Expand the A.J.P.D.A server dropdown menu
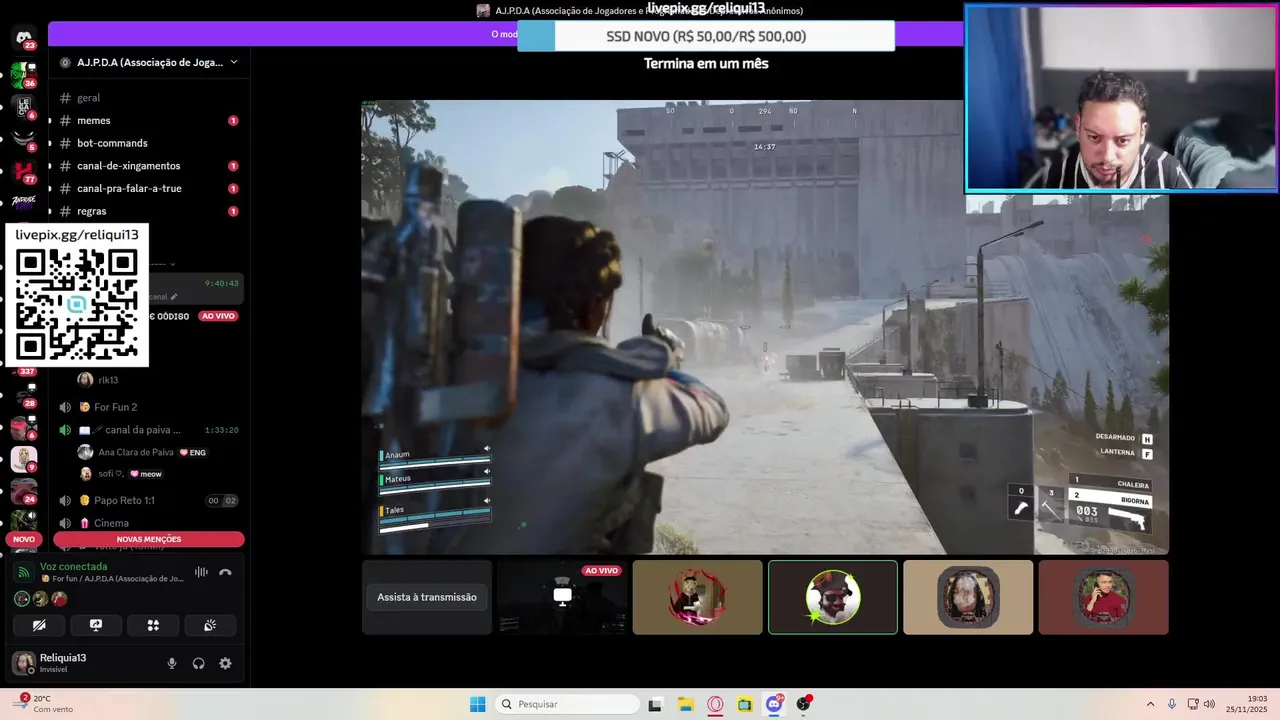The image size is (1280, 720). (x=234, y=62)
